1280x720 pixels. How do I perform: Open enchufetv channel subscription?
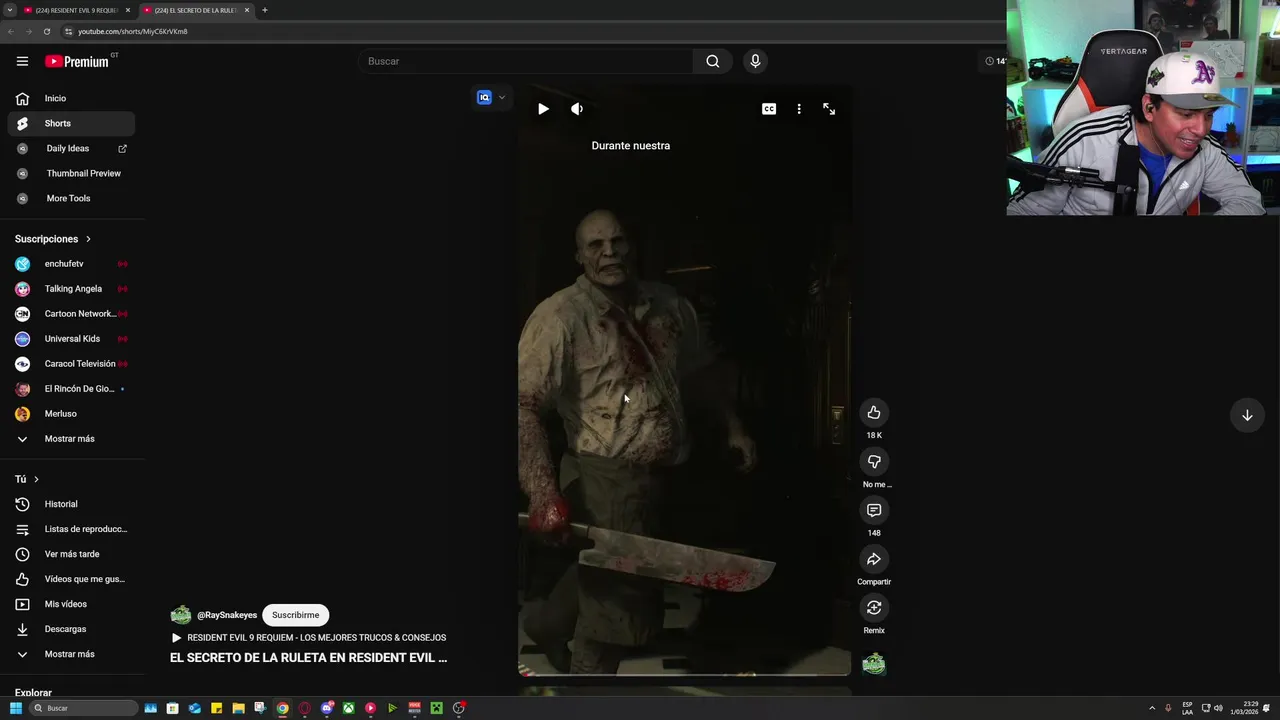70,264
